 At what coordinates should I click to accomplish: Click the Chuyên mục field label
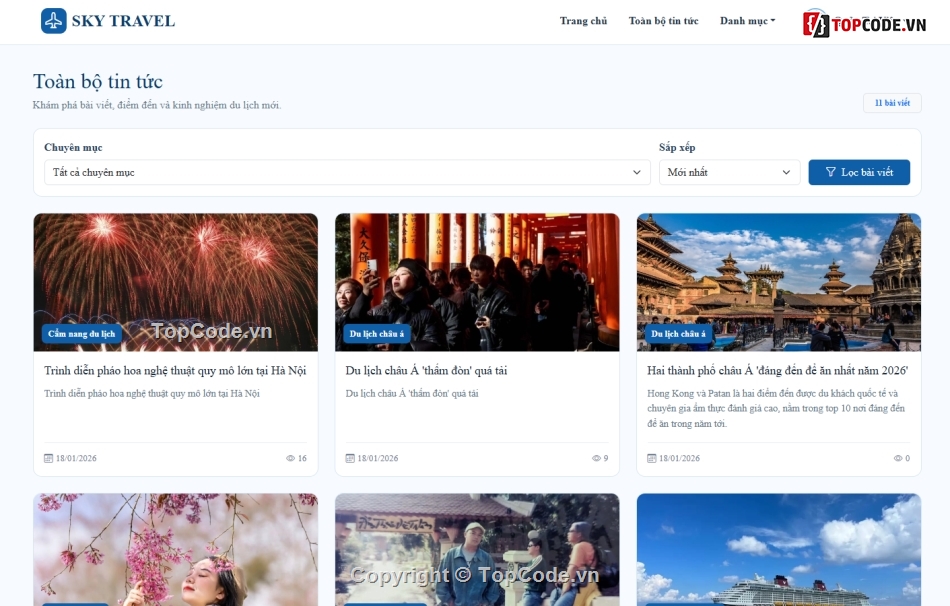tap(73, 147)
